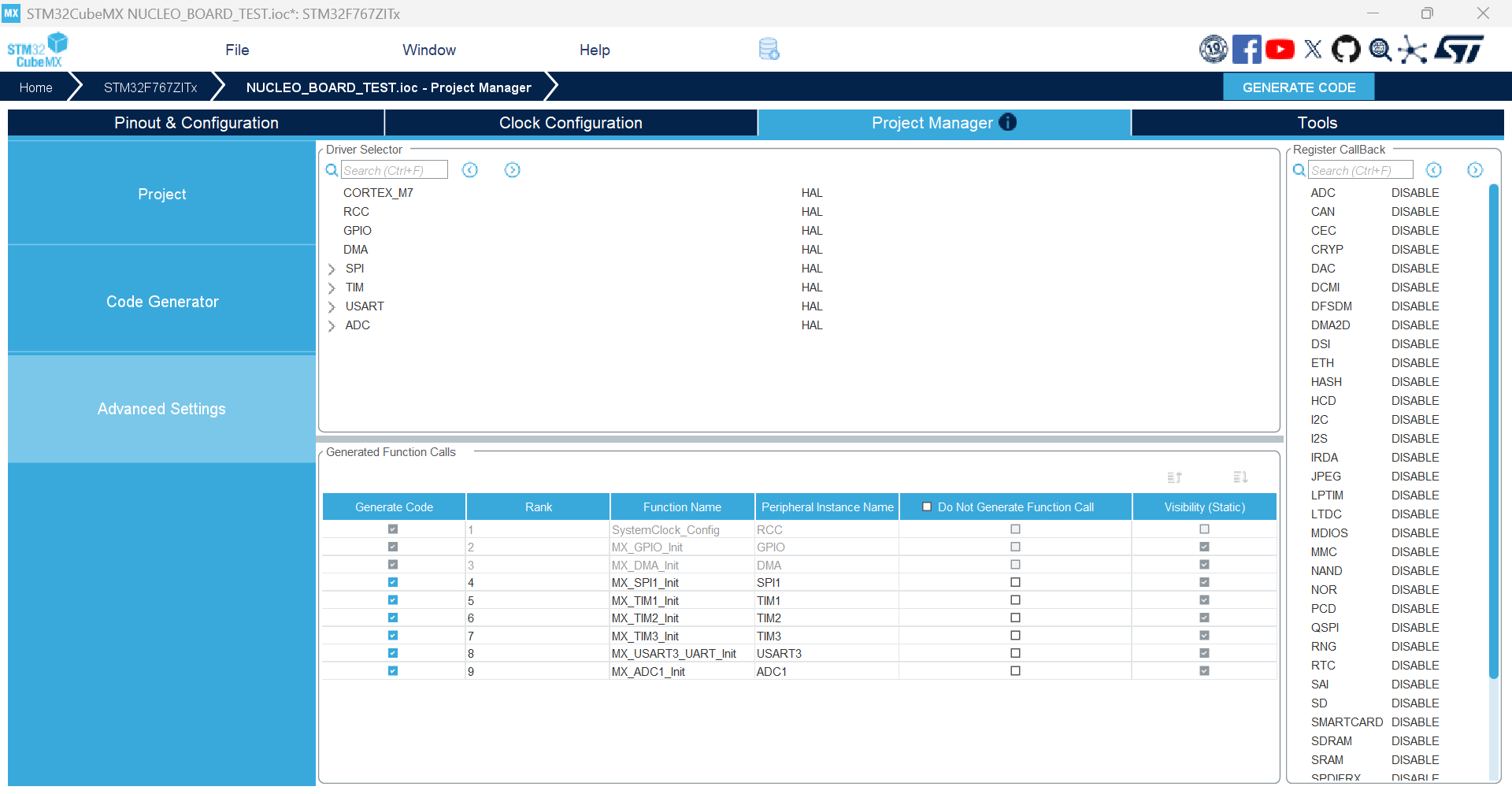Image resolution: width=1512 pixels, height=794 pixels.
Task: Click the GitHub icon in the header
Action: pyautogui.click(x=1346, y=50)
